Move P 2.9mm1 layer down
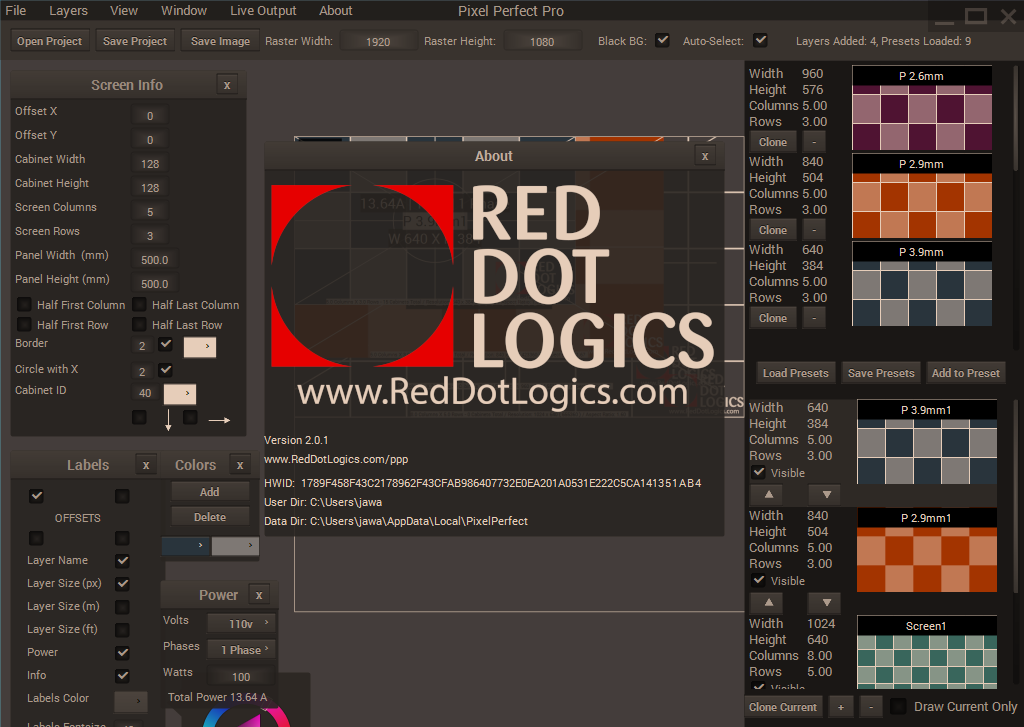 827,602
